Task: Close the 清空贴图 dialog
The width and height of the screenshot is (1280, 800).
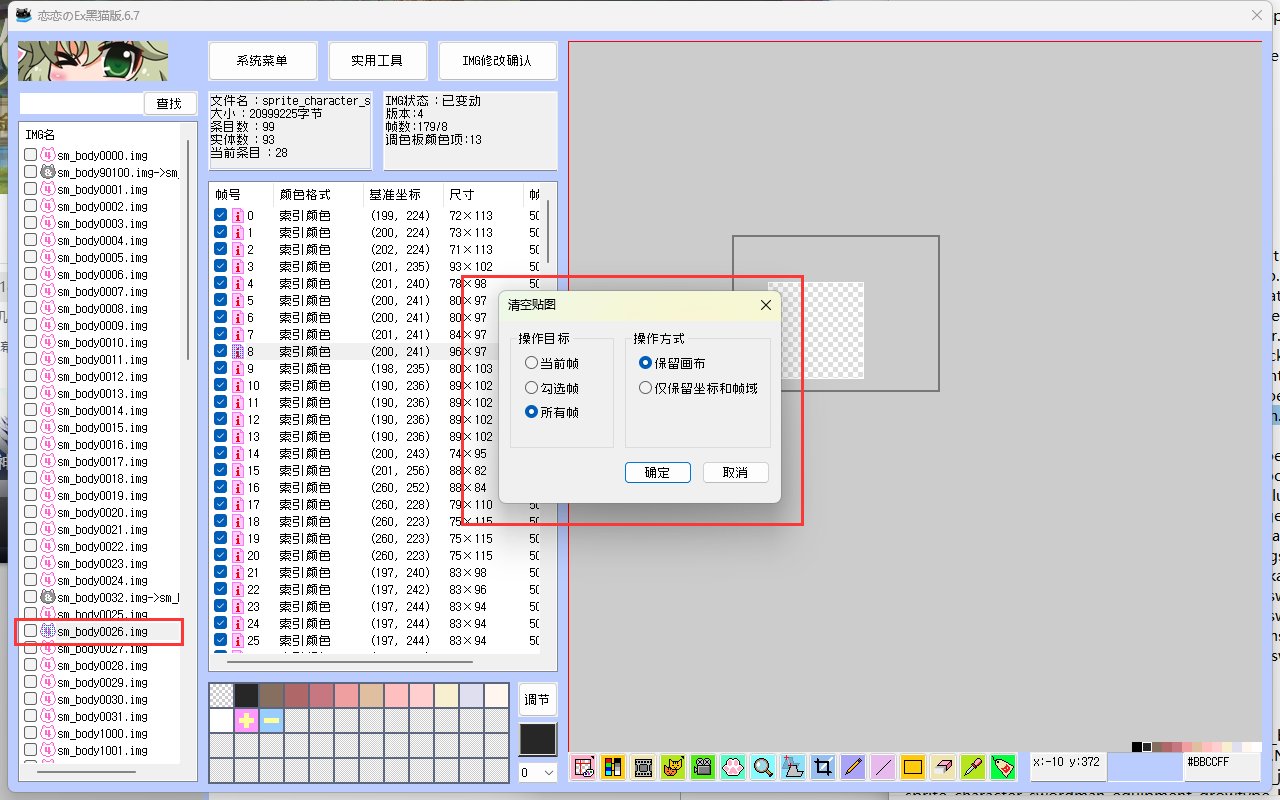Action: [x=766, y=305]
